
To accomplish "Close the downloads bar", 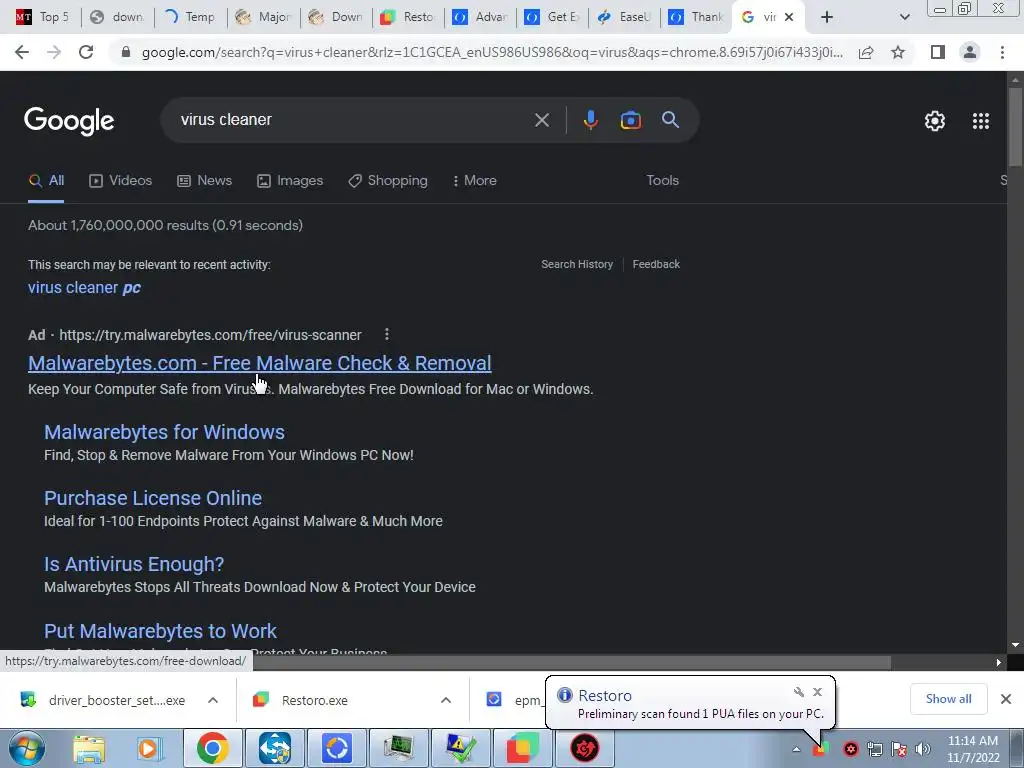I will pos(1006,699).
